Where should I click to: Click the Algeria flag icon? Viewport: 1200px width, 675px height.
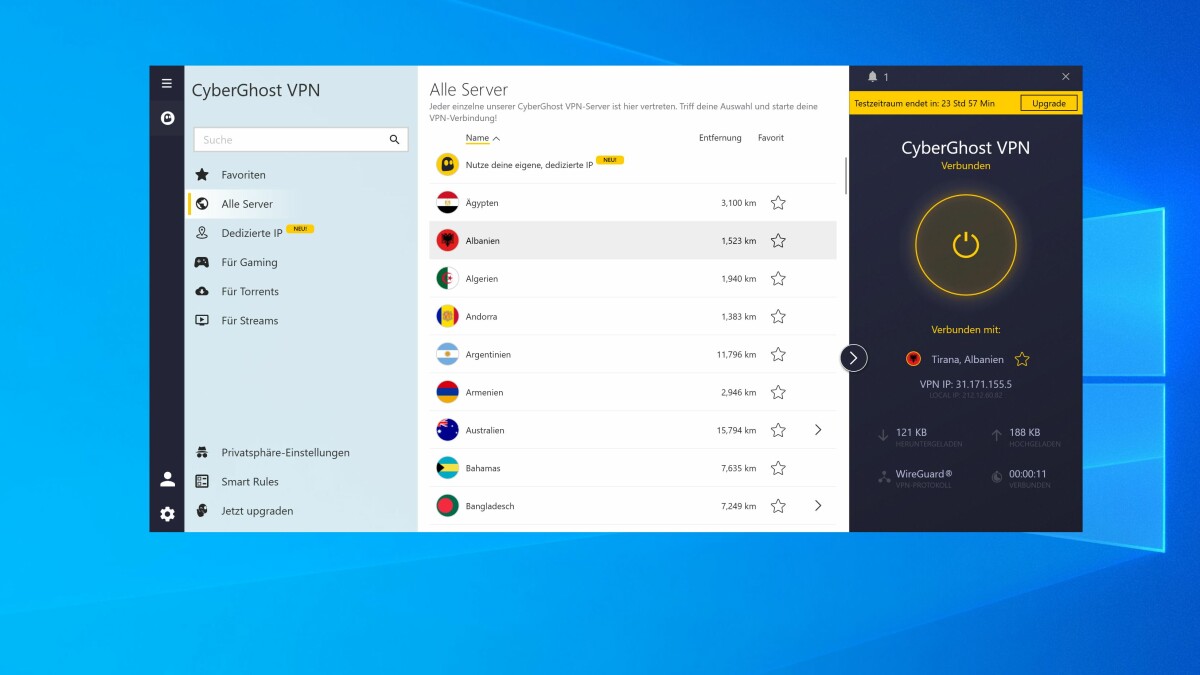coord(447,279)
